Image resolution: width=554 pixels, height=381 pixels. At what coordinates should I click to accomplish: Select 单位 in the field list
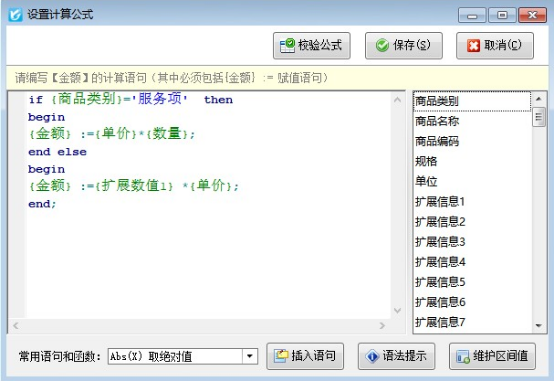pyautogui.click(x=472, y=182)
